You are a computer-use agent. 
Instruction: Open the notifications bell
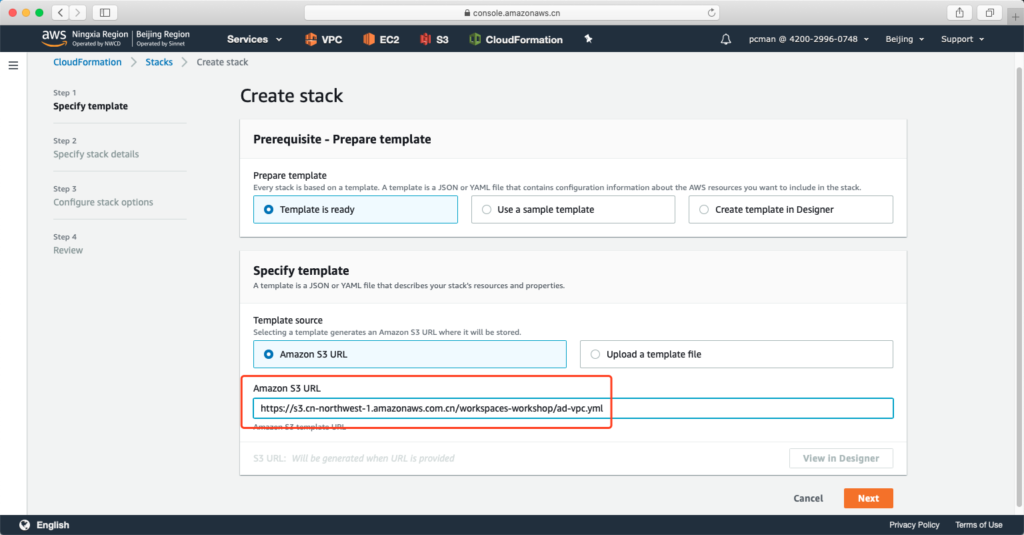tap(725, 39)
